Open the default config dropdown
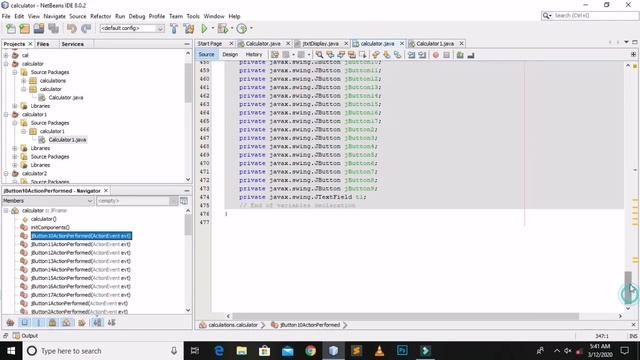The image size is (640, 360). pyautogui.click(x=160, y=29)
